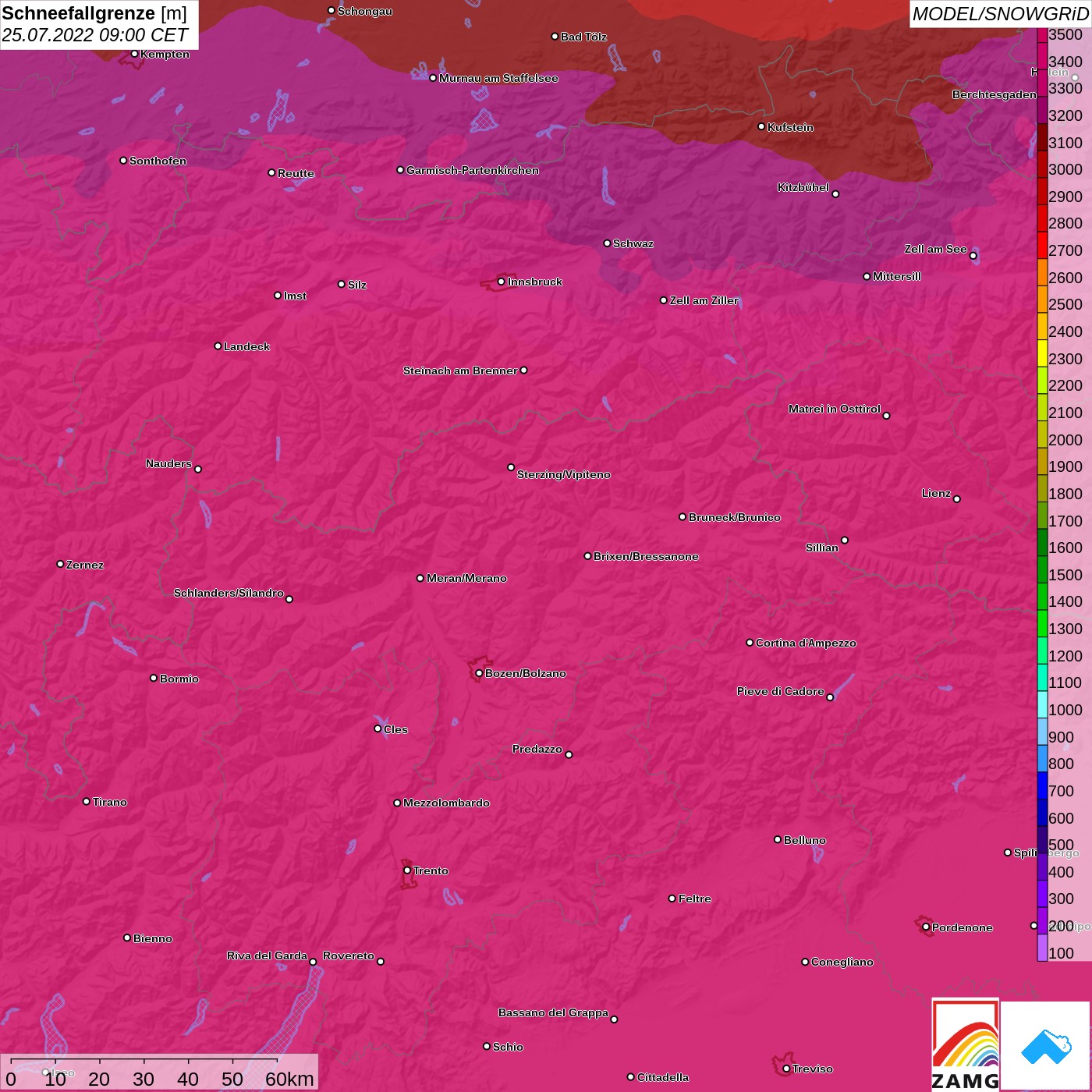Viewport: 1092px width, 1092px height.
Task: Select the Brixen/Bressanone label
Action: [646, 556]
